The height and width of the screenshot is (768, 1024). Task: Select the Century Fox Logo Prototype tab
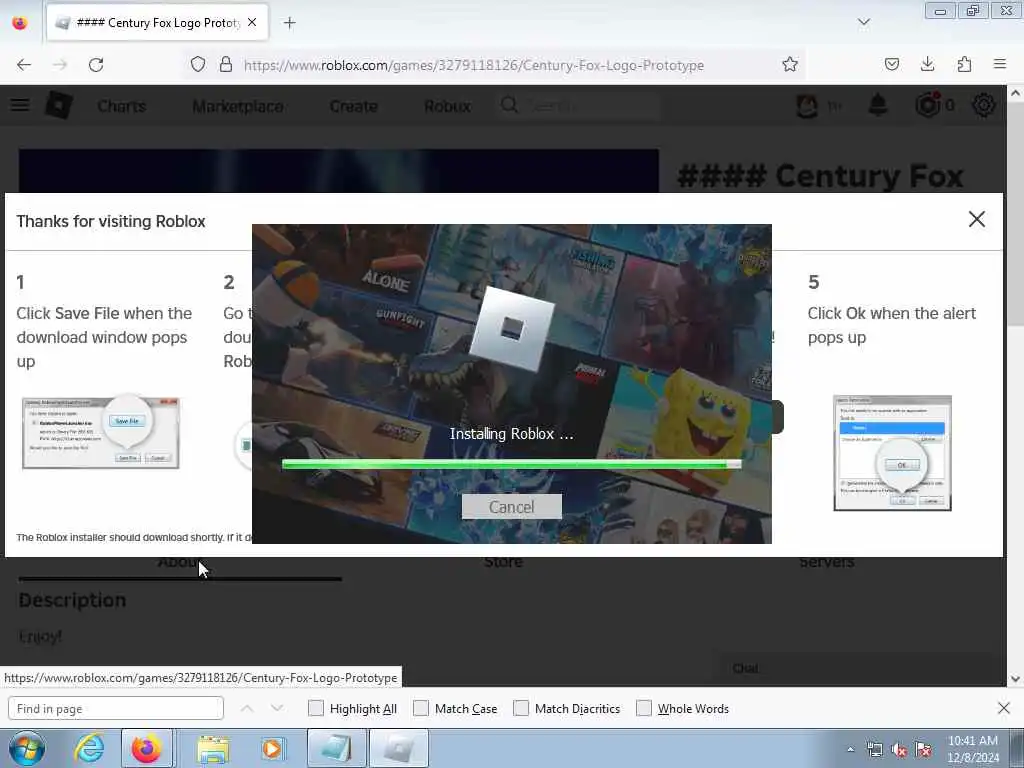pyautogui.click(x=157, y=23)
